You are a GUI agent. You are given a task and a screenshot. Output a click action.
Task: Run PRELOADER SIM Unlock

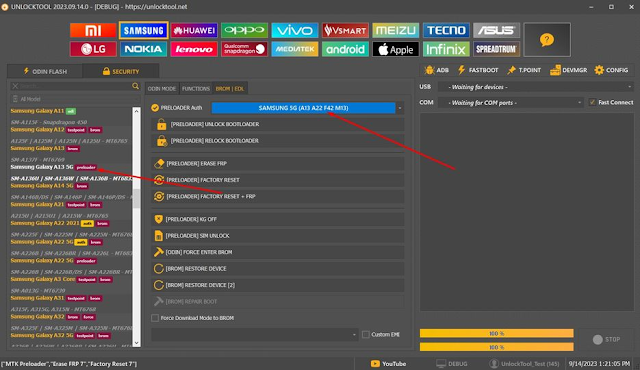(278, 236)
